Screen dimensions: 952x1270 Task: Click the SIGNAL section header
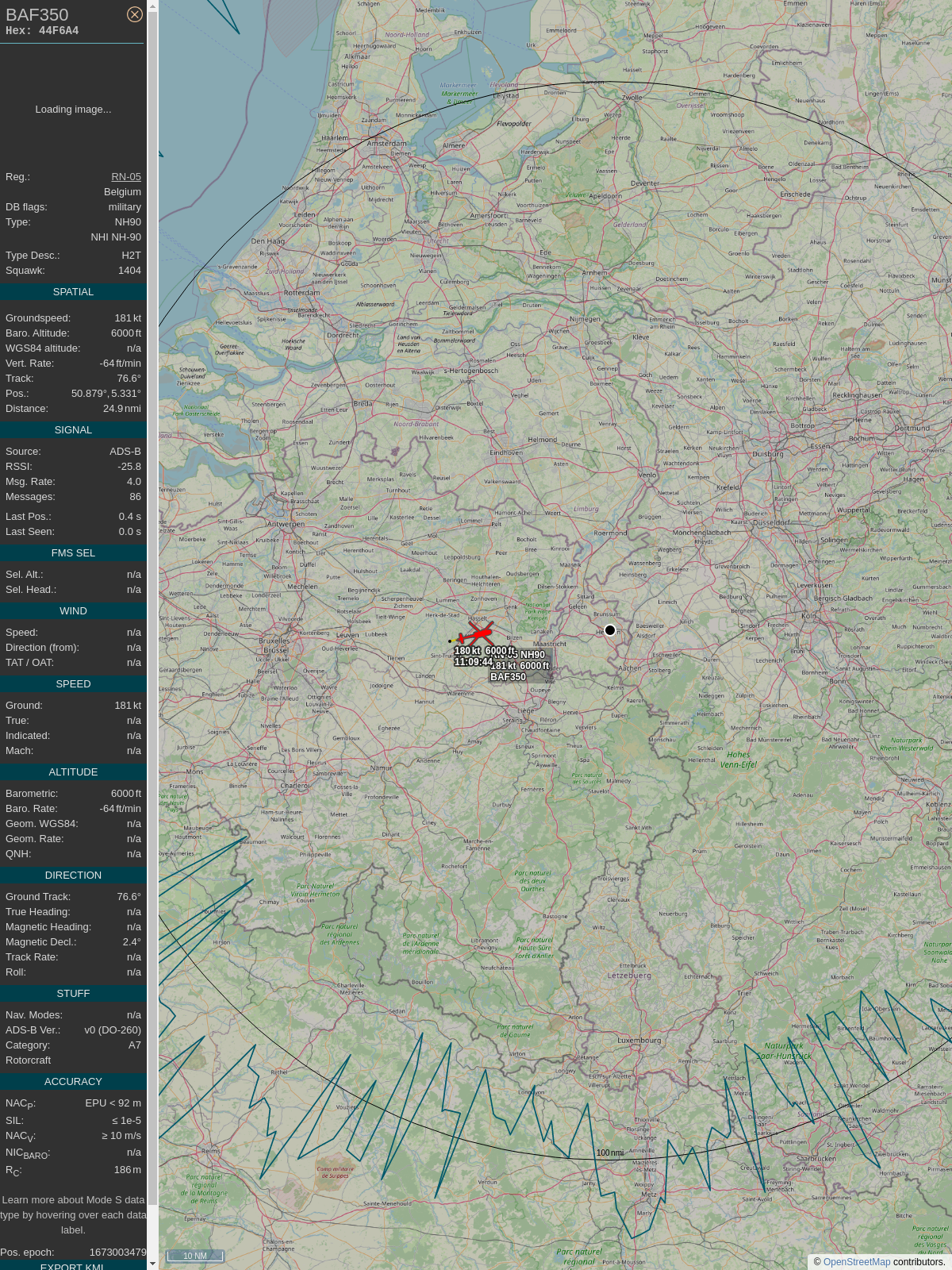[x=73, y=430]
